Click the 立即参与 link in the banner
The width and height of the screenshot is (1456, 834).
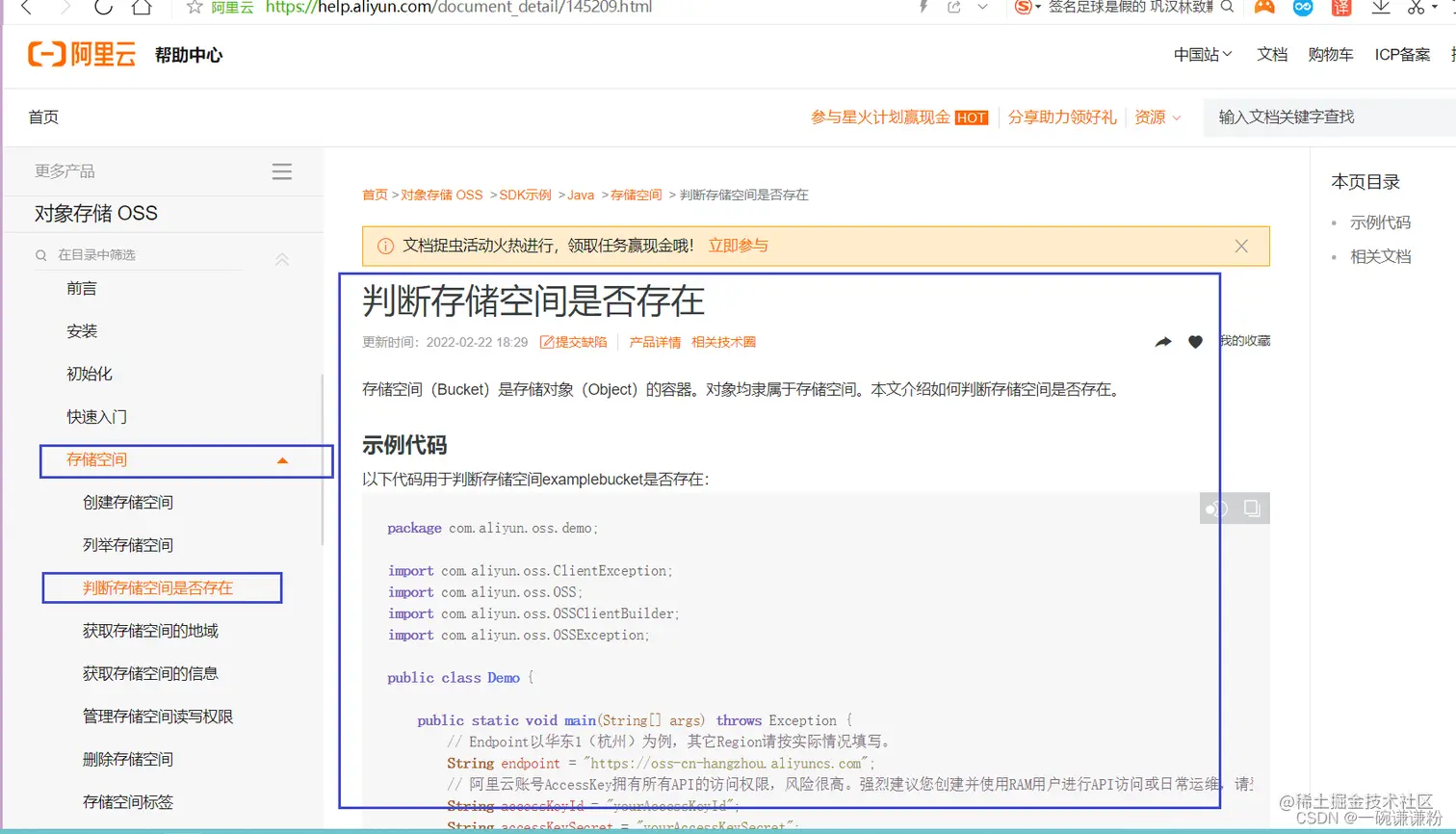[x=739, y=246]
